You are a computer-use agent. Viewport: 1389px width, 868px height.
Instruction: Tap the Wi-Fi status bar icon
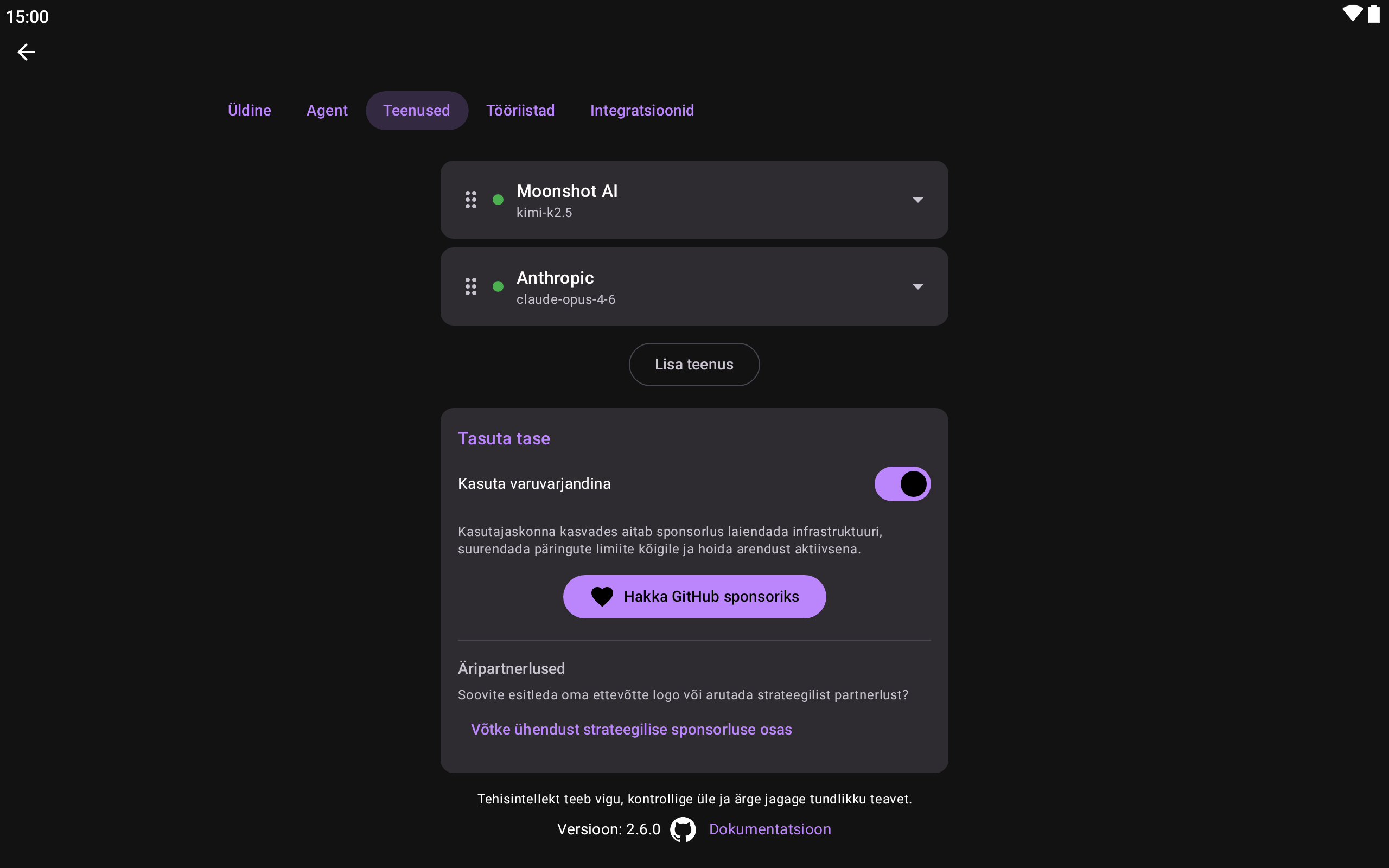tap(1352, 14)
